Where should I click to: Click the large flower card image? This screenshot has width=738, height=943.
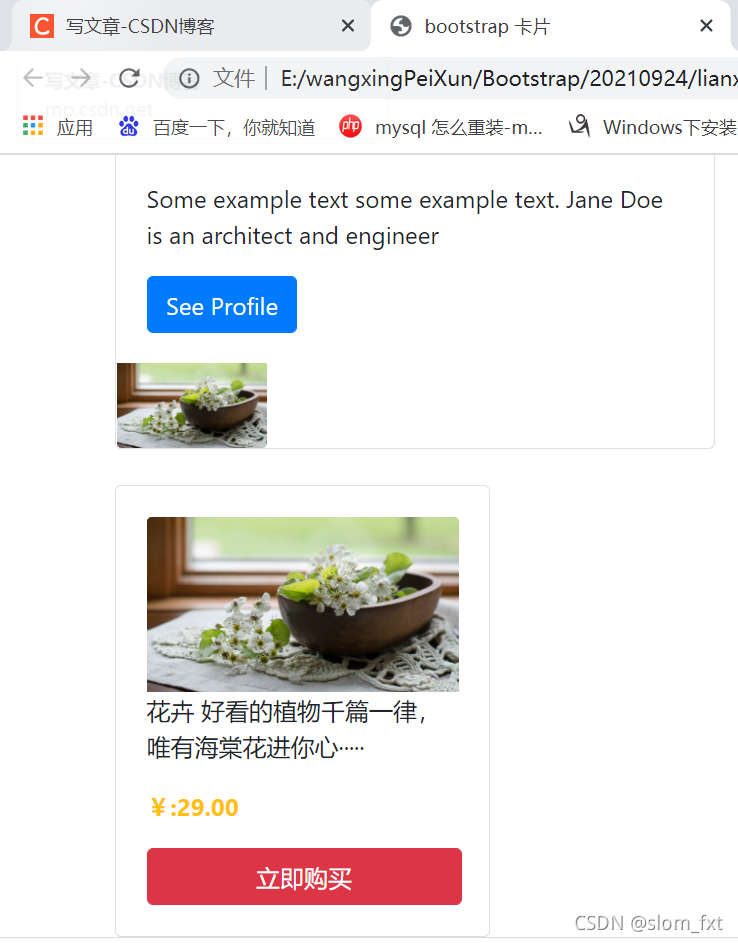point(303,604)
